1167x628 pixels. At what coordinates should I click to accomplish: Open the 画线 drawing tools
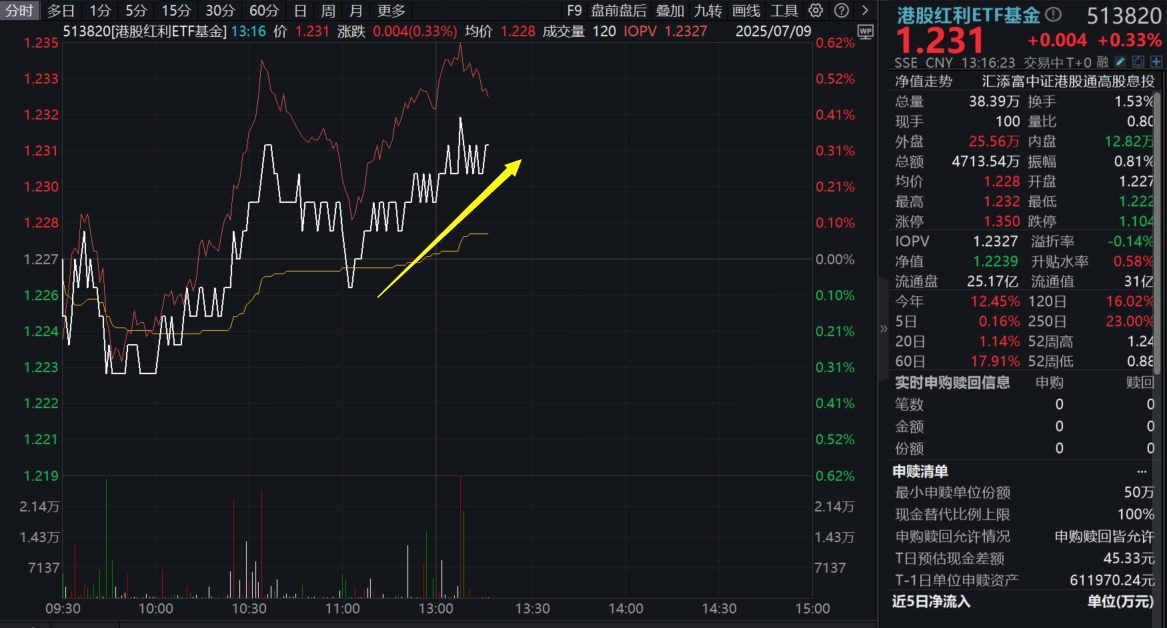tap(746, 11)
